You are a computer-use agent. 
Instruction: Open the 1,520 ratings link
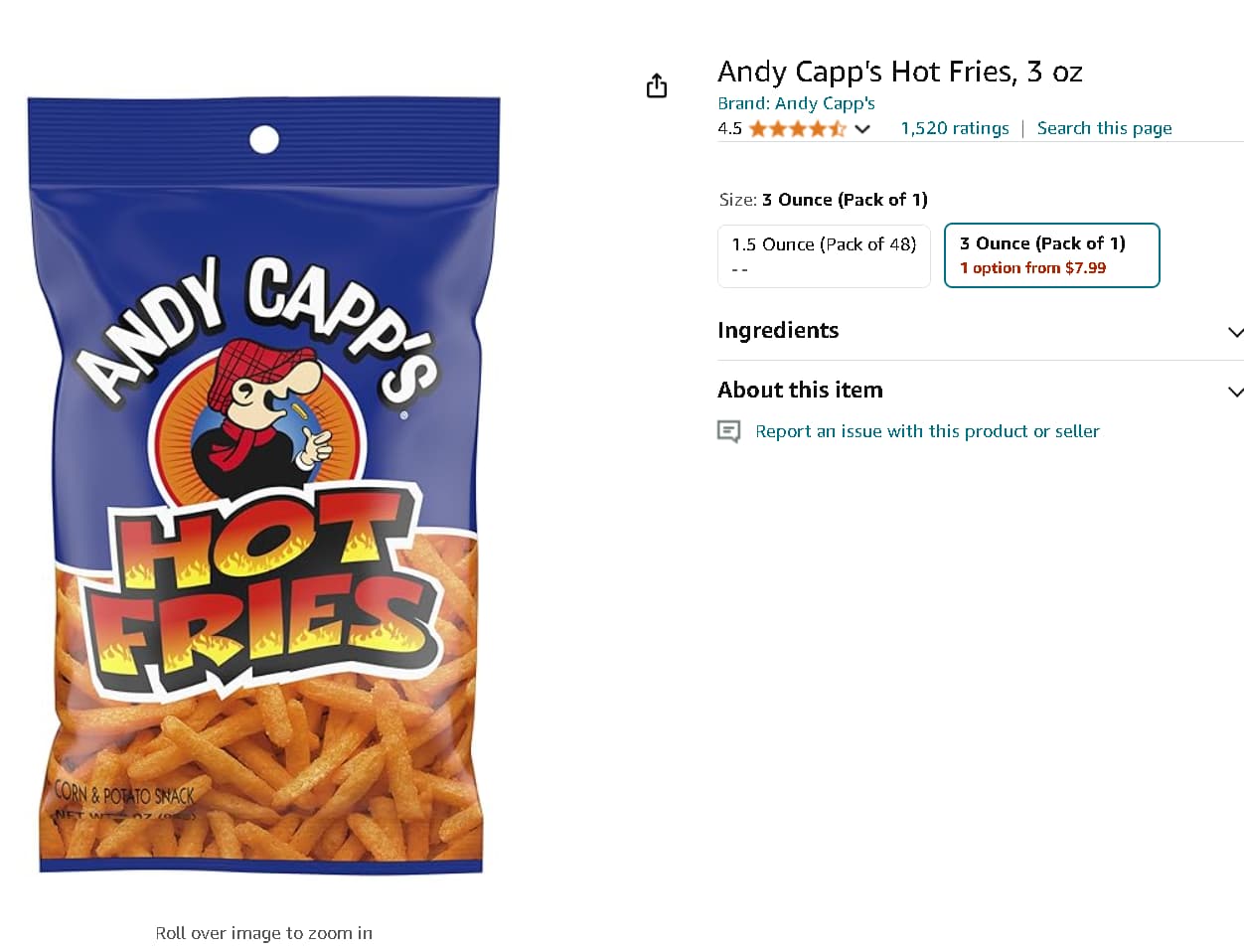(954, 128)
